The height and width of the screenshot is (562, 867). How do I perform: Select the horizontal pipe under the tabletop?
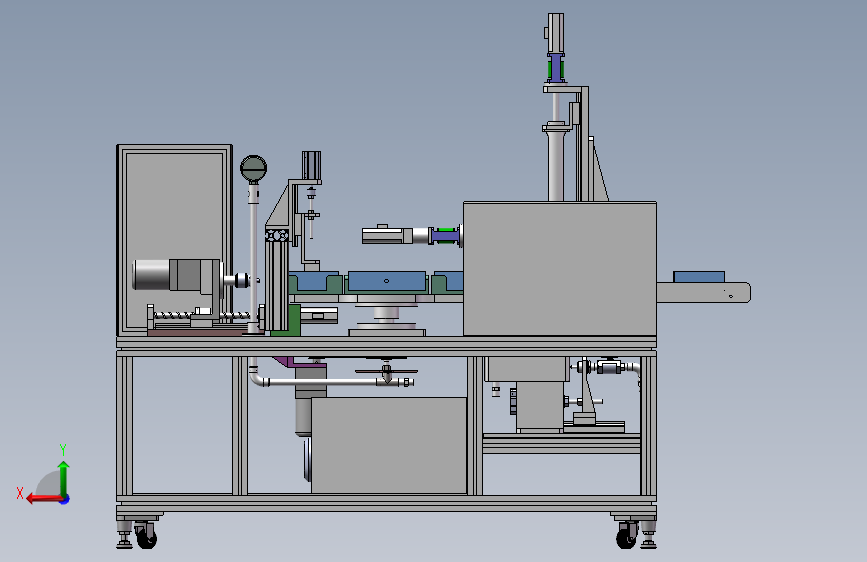[324, 382]
